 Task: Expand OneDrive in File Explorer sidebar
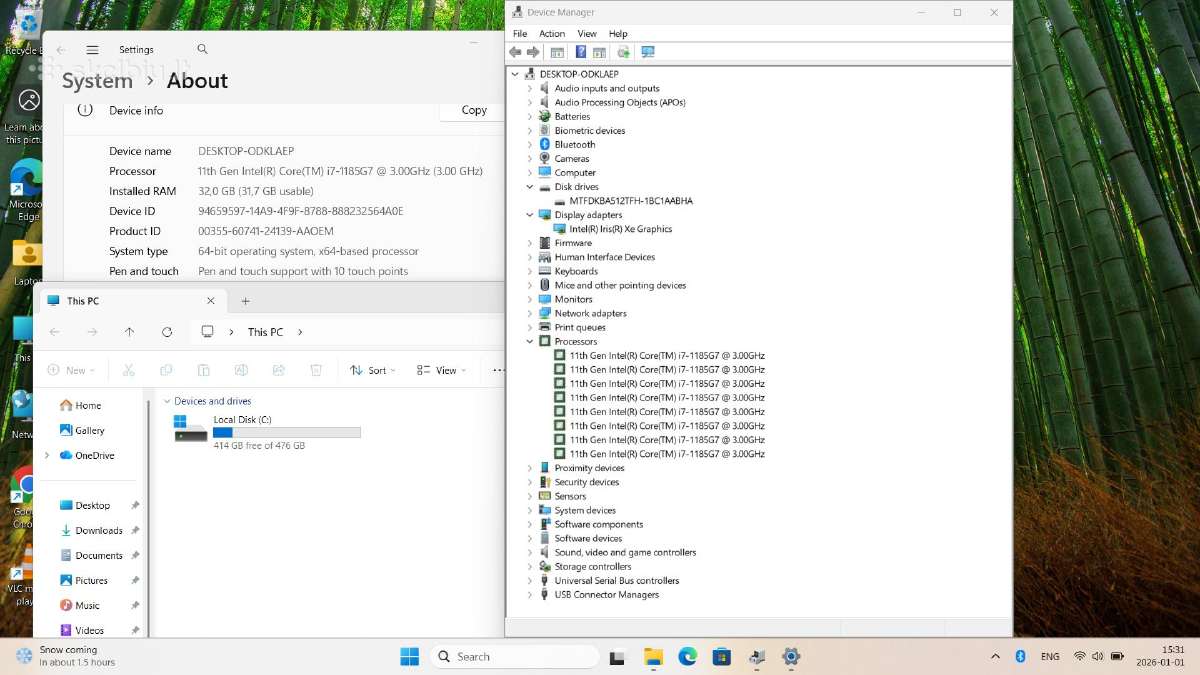coord(46,455)
